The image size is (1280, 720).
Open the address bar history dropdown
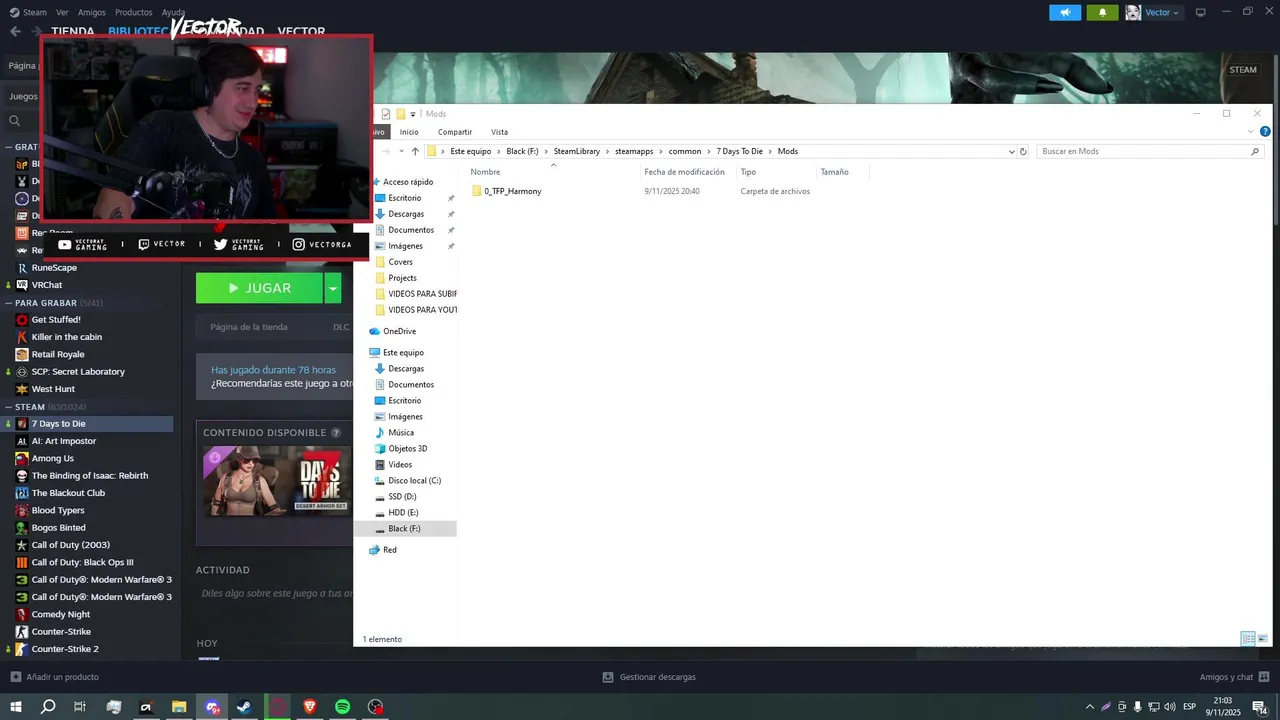click(1011, 151)
